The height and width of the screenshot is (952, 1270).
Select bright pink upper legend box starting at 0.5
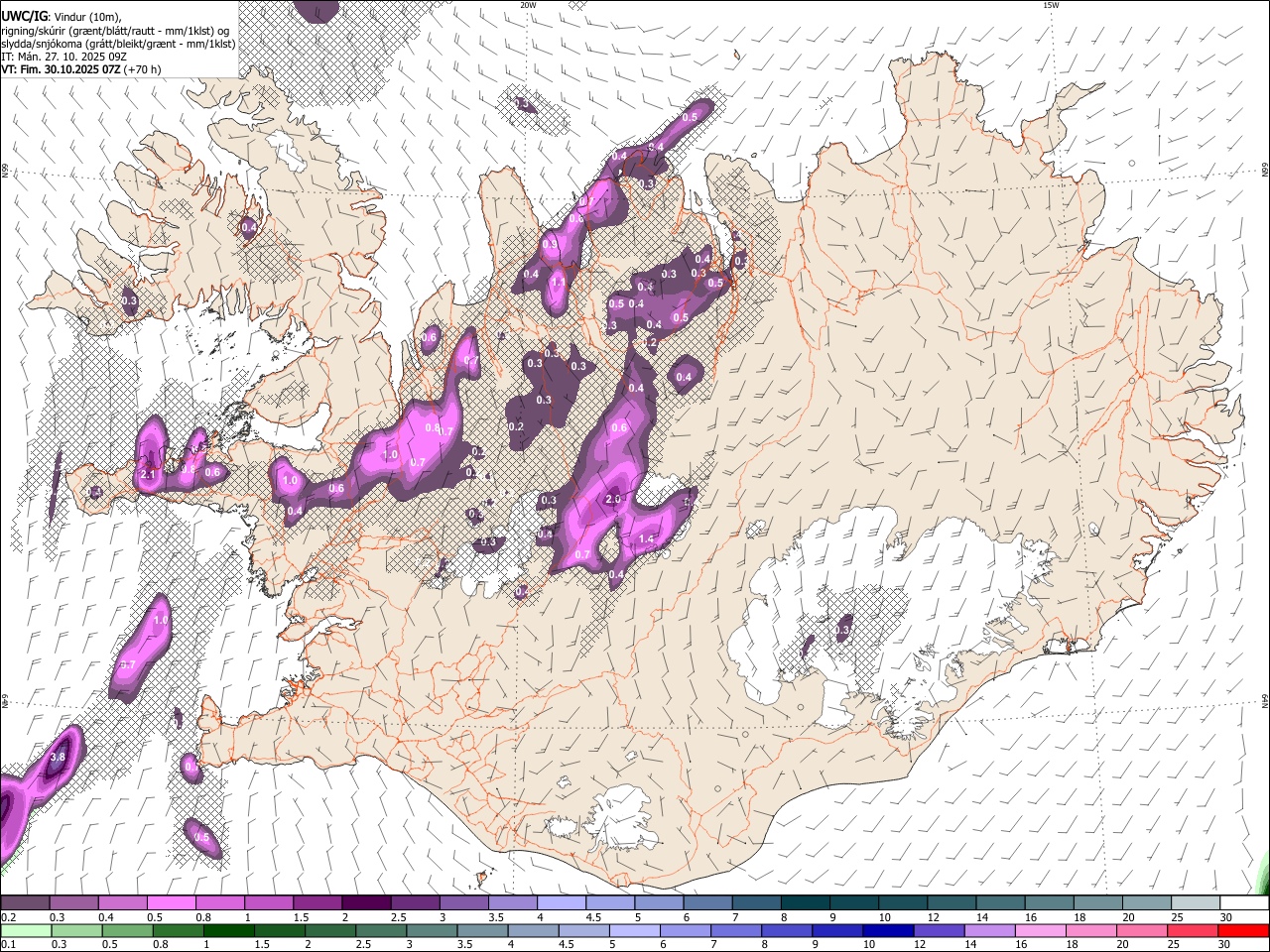coord(171,902)
